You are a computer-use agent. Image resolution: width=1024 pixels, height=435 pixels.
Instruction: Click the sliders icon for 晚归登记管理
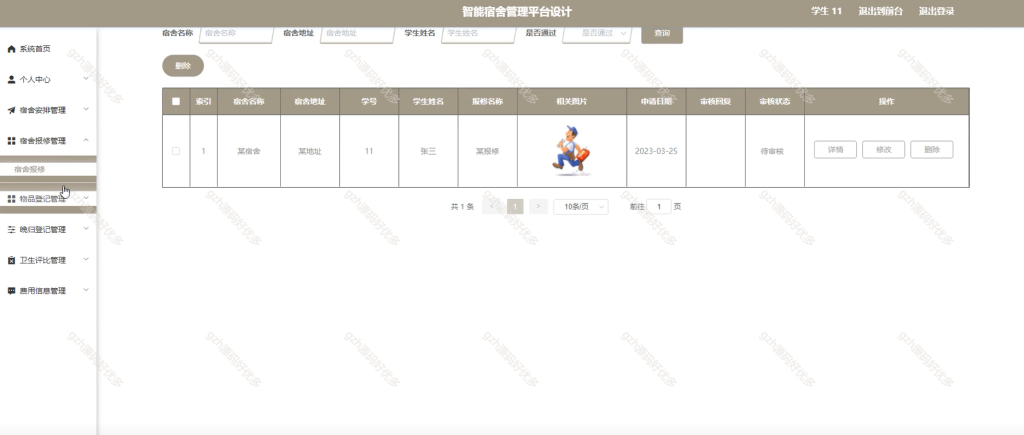(11, 230)
